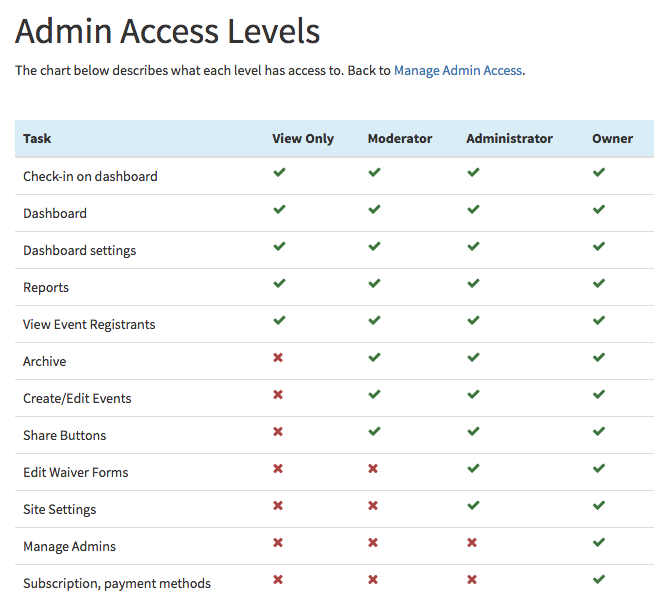
Task: Click the View Only red X for Create/Edit Events
Action: tap(278, 394)
